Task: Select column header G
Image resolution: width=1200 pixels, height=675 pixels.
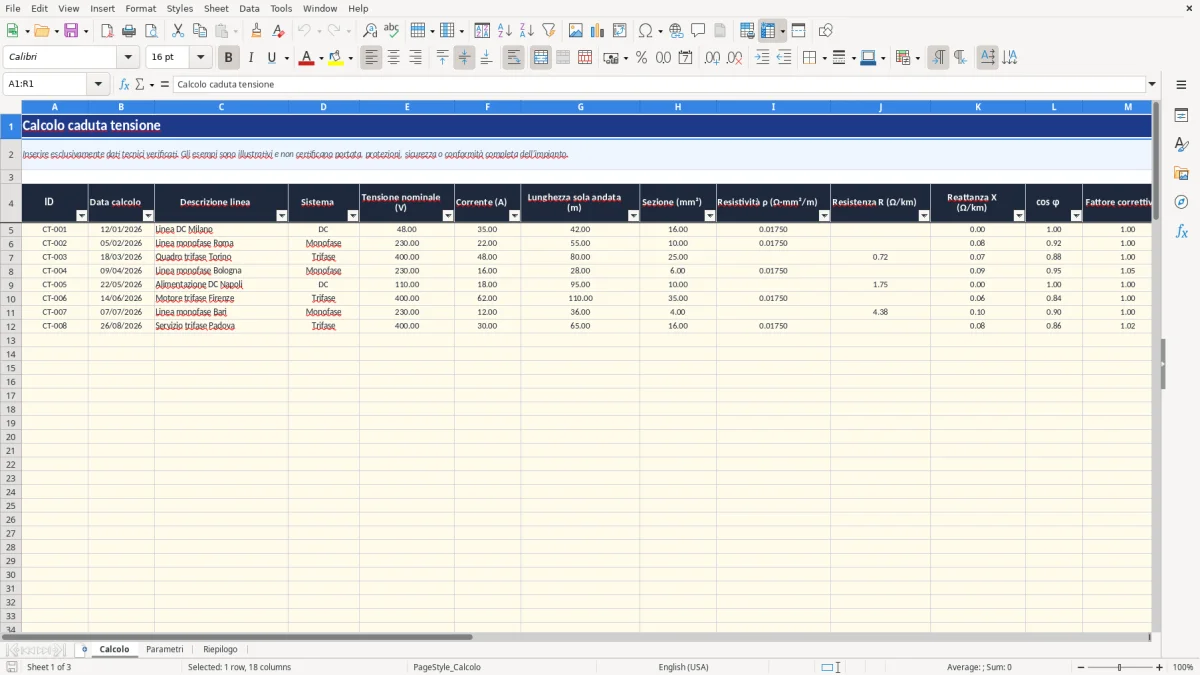Action: (581, 106)
